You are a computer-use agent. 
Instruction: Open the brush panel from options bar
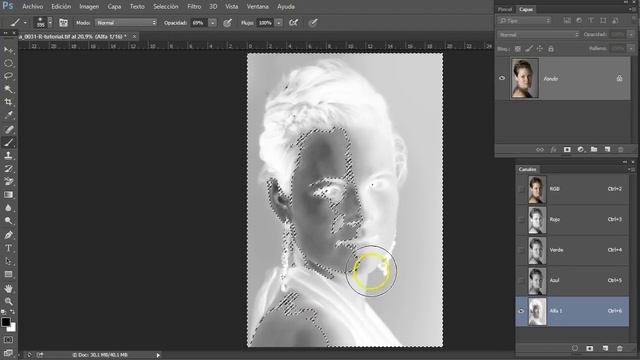point(63,23)
